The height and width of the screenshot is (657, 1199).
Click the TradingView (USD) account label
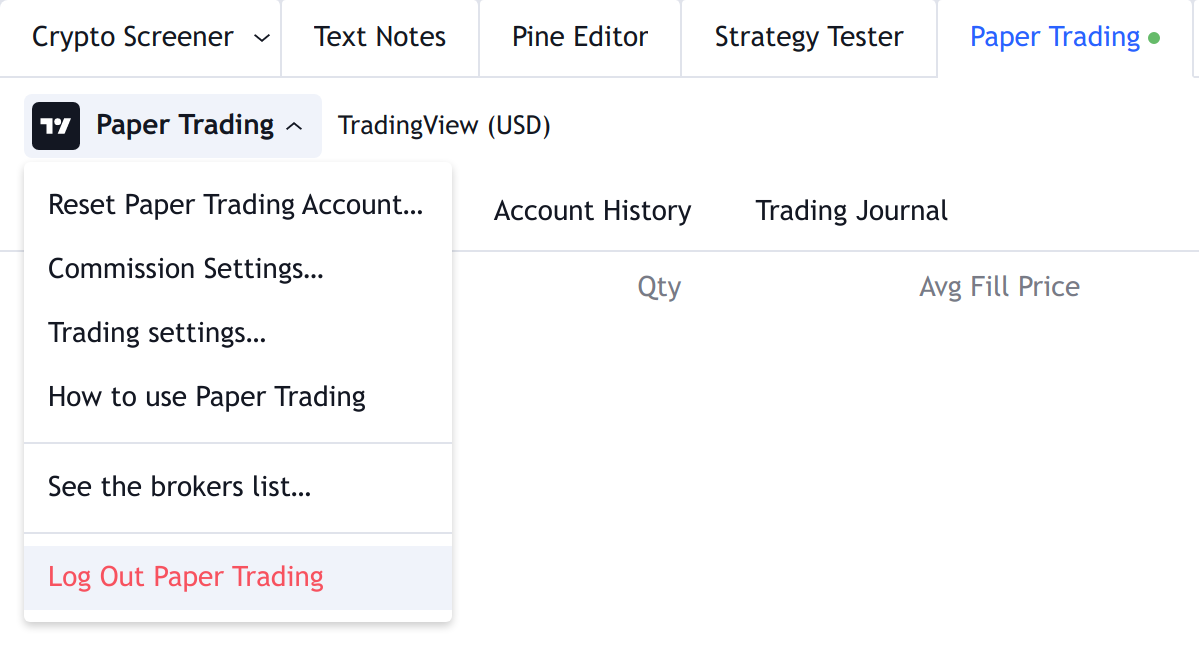click(444, 125)
